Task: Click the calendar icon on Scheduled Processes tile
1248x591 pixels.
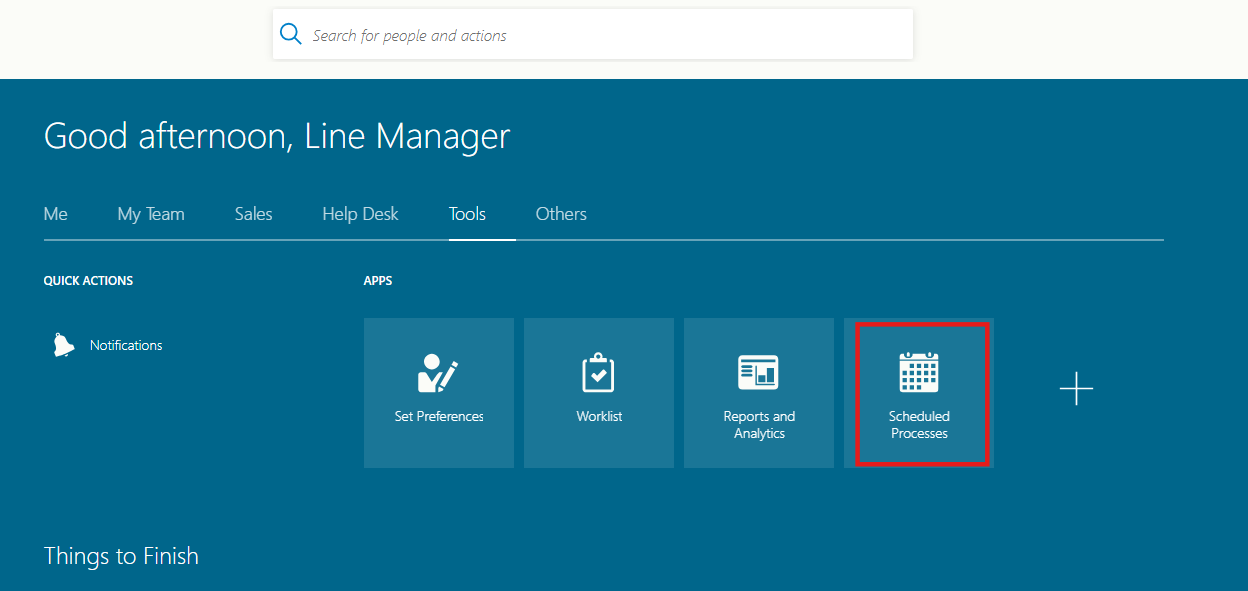Action: pos(919,371)
